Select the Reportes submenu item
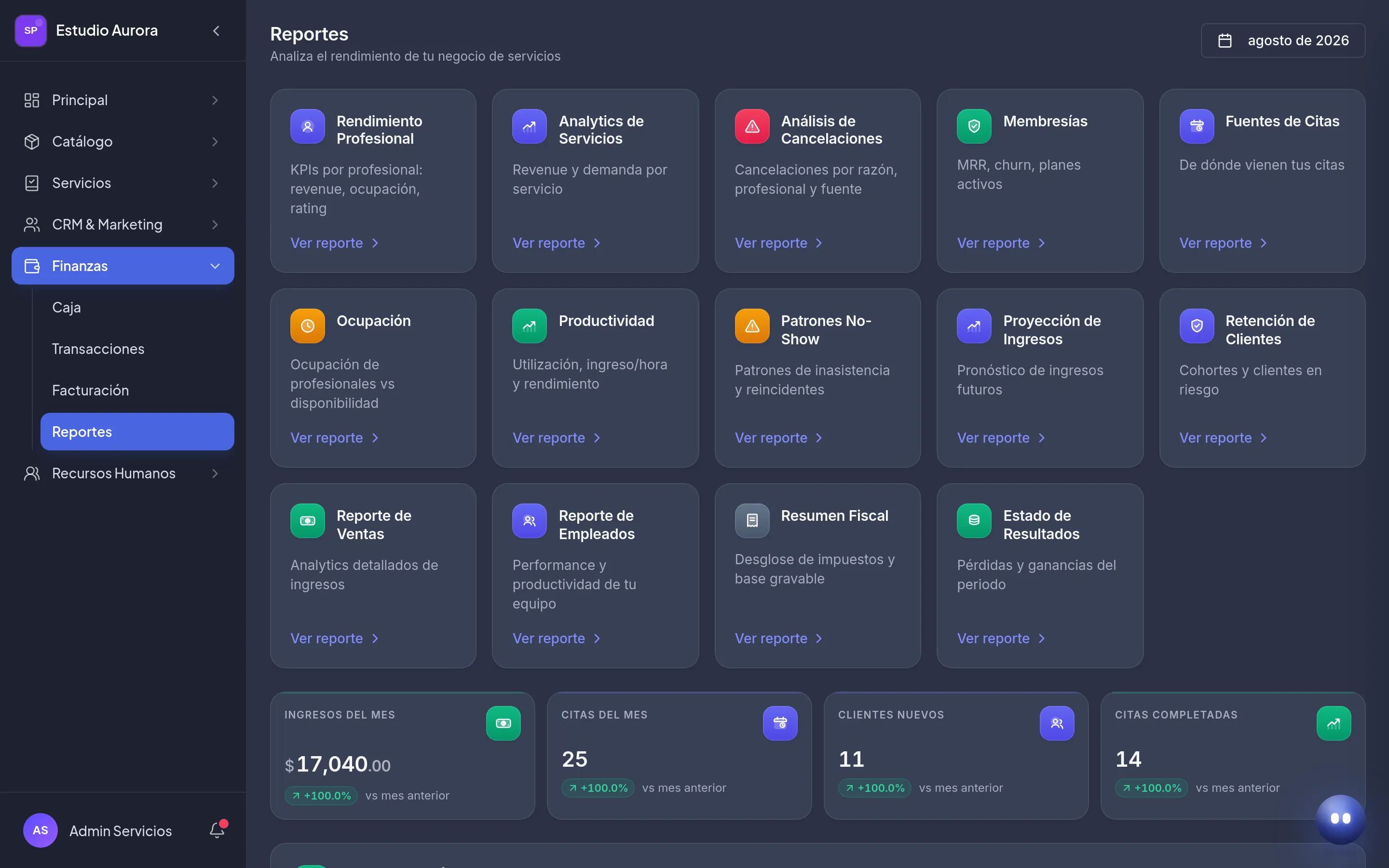The image size is (1389, 868). 137,432
